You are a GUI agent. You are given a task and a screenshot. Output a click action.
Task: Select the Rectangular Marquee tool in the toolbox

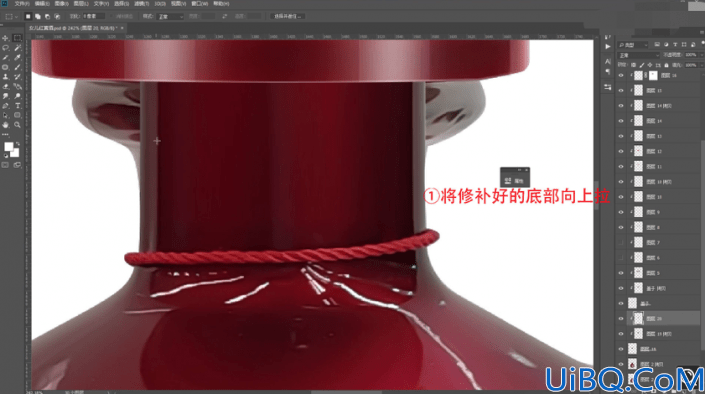coord(17,38)
